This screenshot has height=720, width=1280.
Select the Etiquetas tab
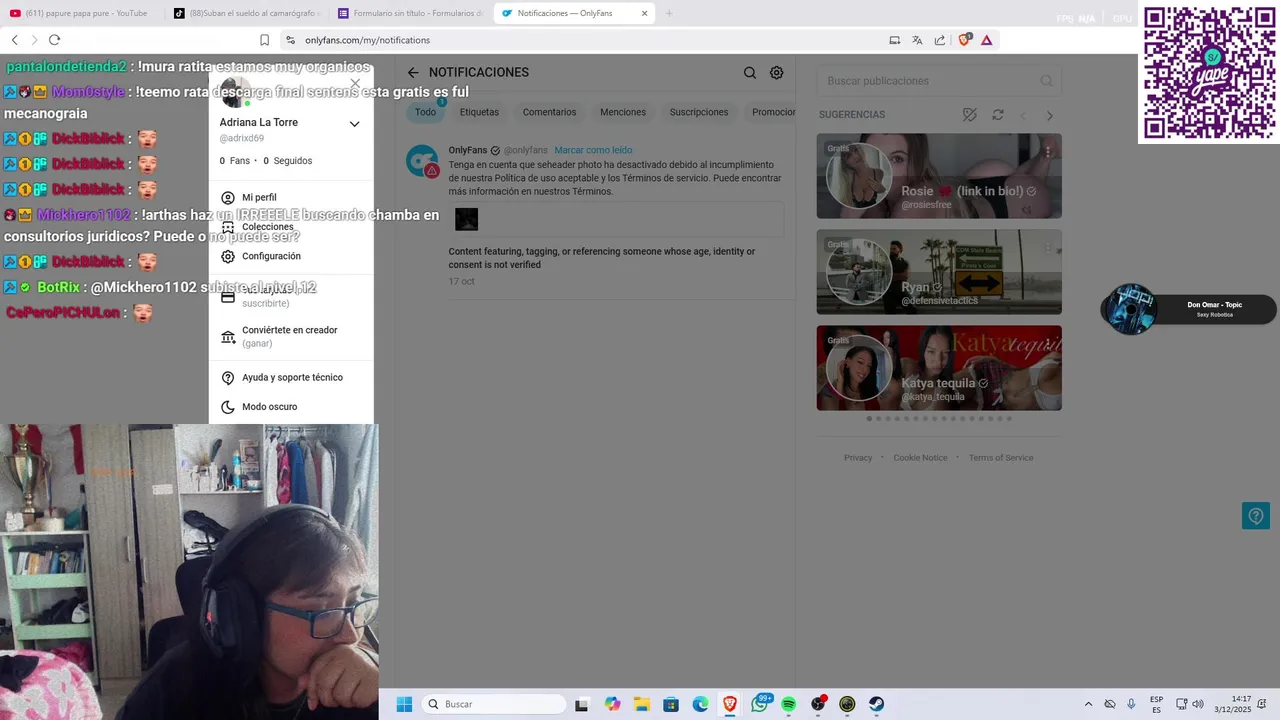pos(479,112)
